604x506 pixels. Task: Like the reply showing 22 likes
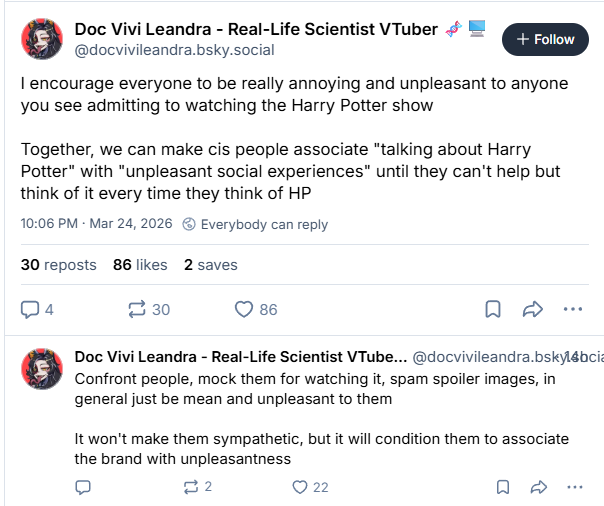(299, 487)
